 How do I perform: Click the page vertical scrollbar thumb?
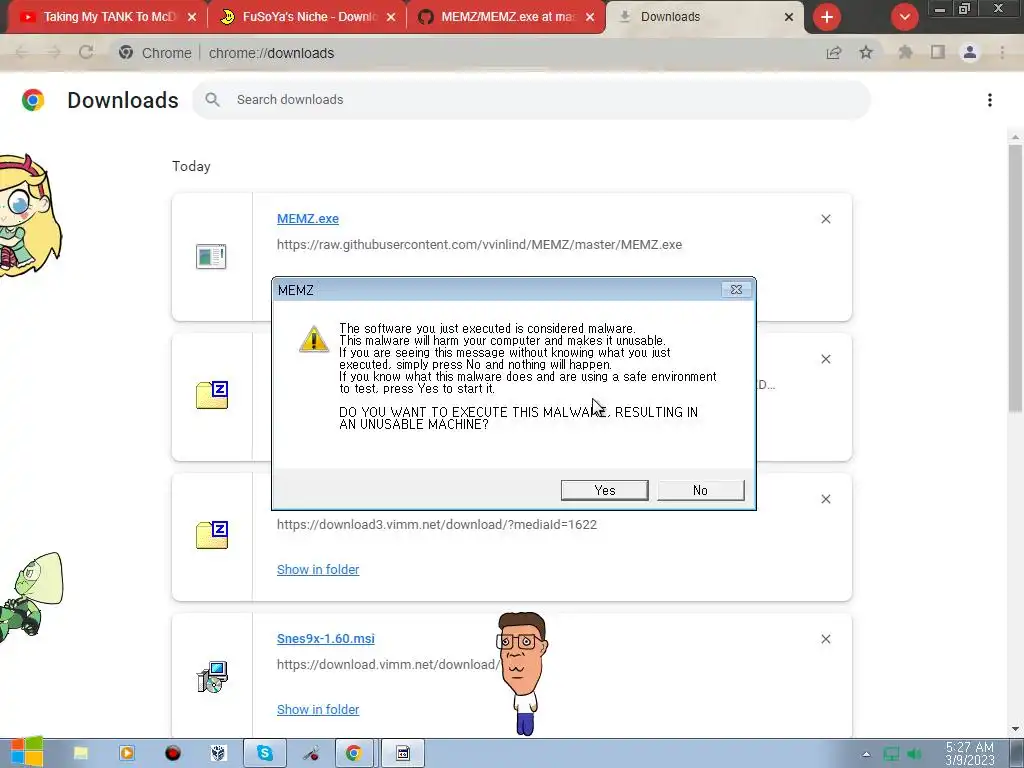click(x=1015, y=278)
